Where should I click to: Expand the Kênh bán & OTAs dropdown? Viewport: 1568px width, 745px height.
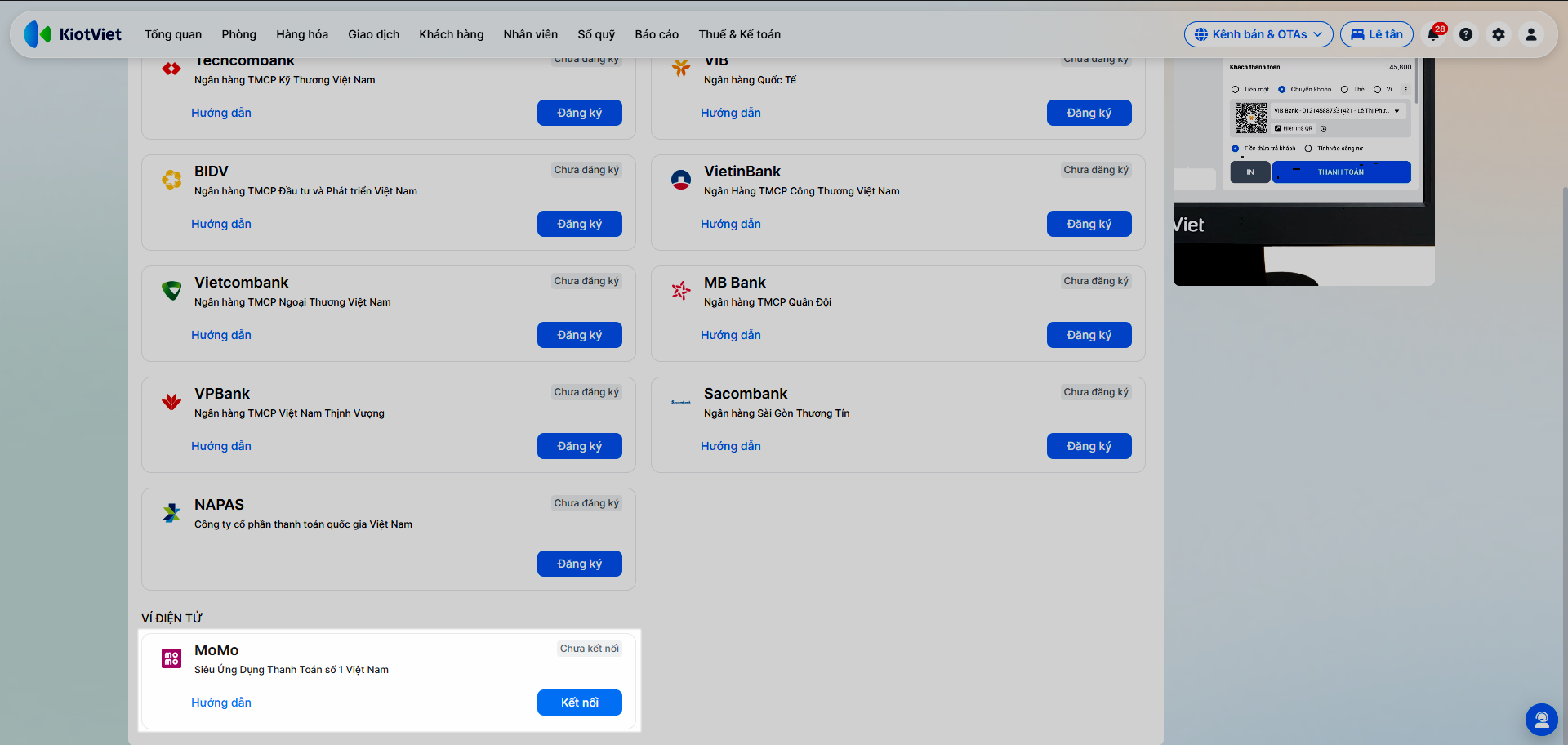tap(1258, 34)
